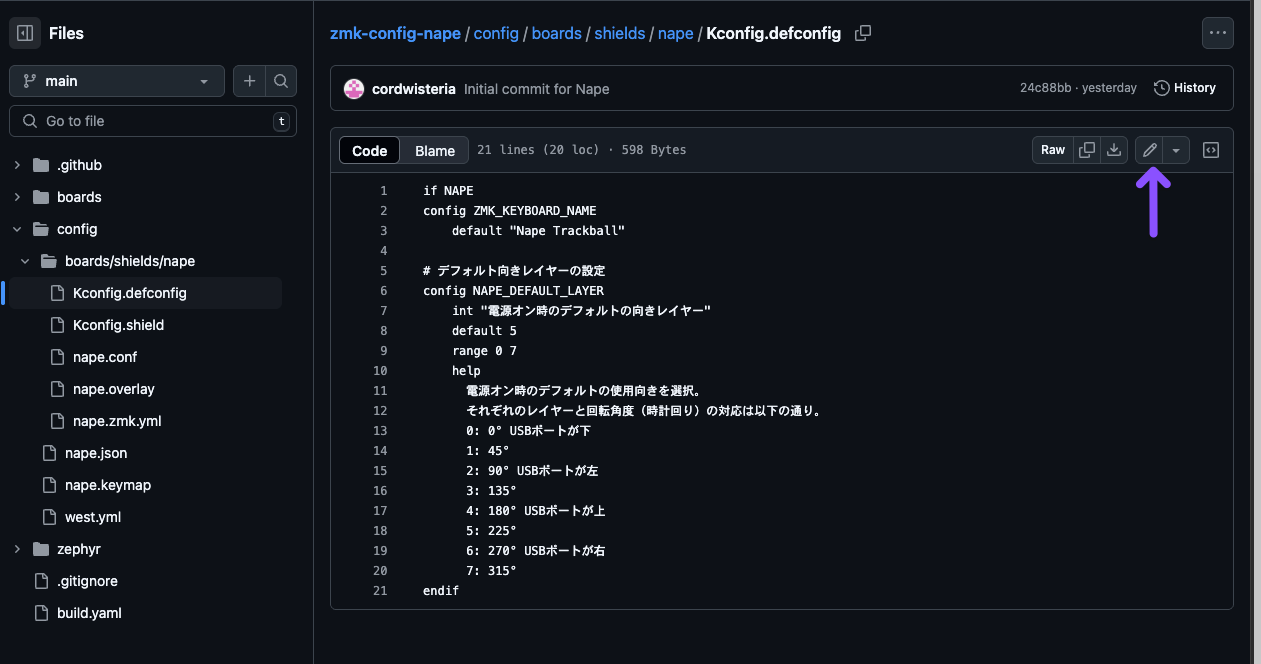The width and height of the screenshot is (1261, 664).
Task: Open the main branch selector
Action: [117, 81]
